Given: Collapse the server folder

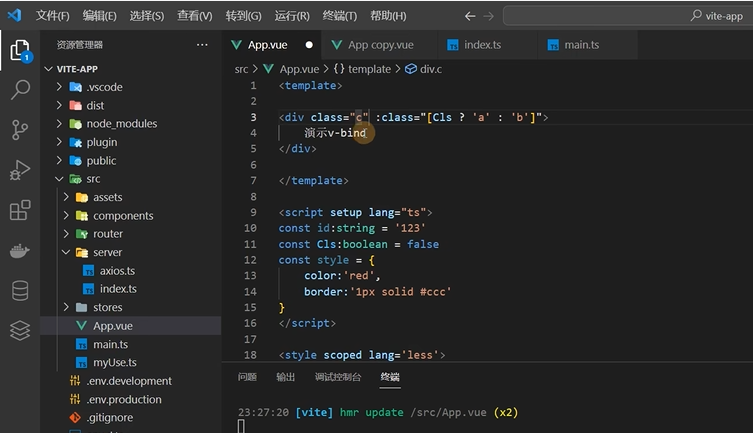Looking at the screenshot, I should point(66,252).
